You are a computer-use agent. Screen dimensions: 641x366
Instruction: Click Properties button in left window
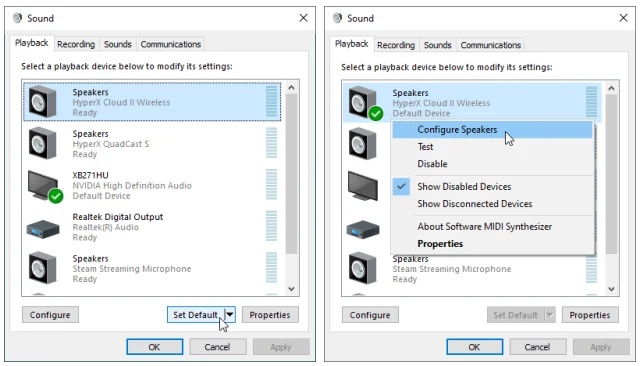[x=270, y=315]
